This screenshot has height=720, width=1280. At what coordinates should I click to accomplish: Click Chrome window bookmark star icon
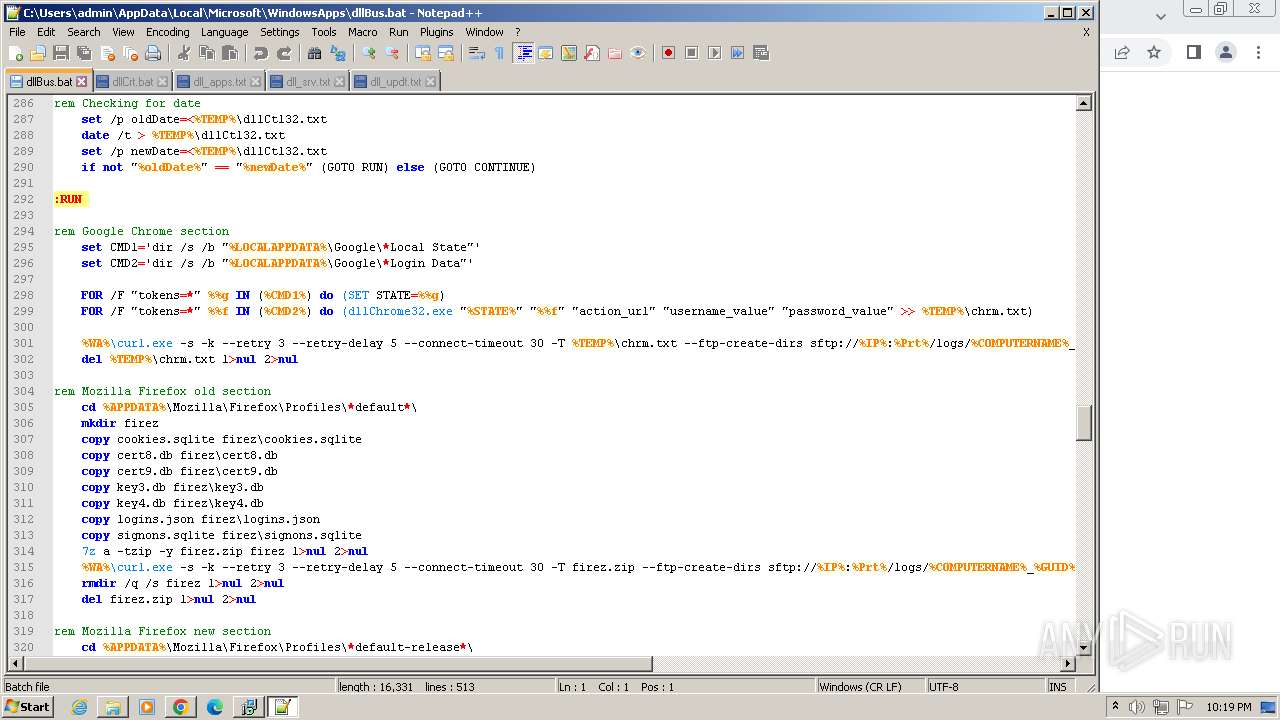[1154, 52]
